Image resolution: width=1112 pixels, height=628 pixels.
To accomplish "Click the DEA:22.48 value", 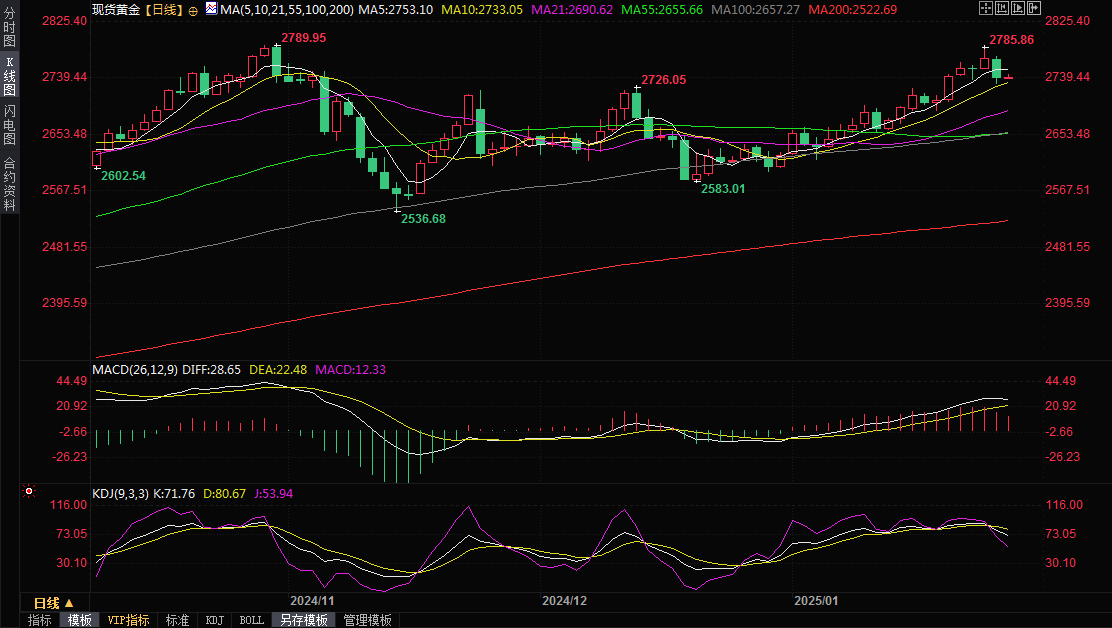I will (278, 369).
